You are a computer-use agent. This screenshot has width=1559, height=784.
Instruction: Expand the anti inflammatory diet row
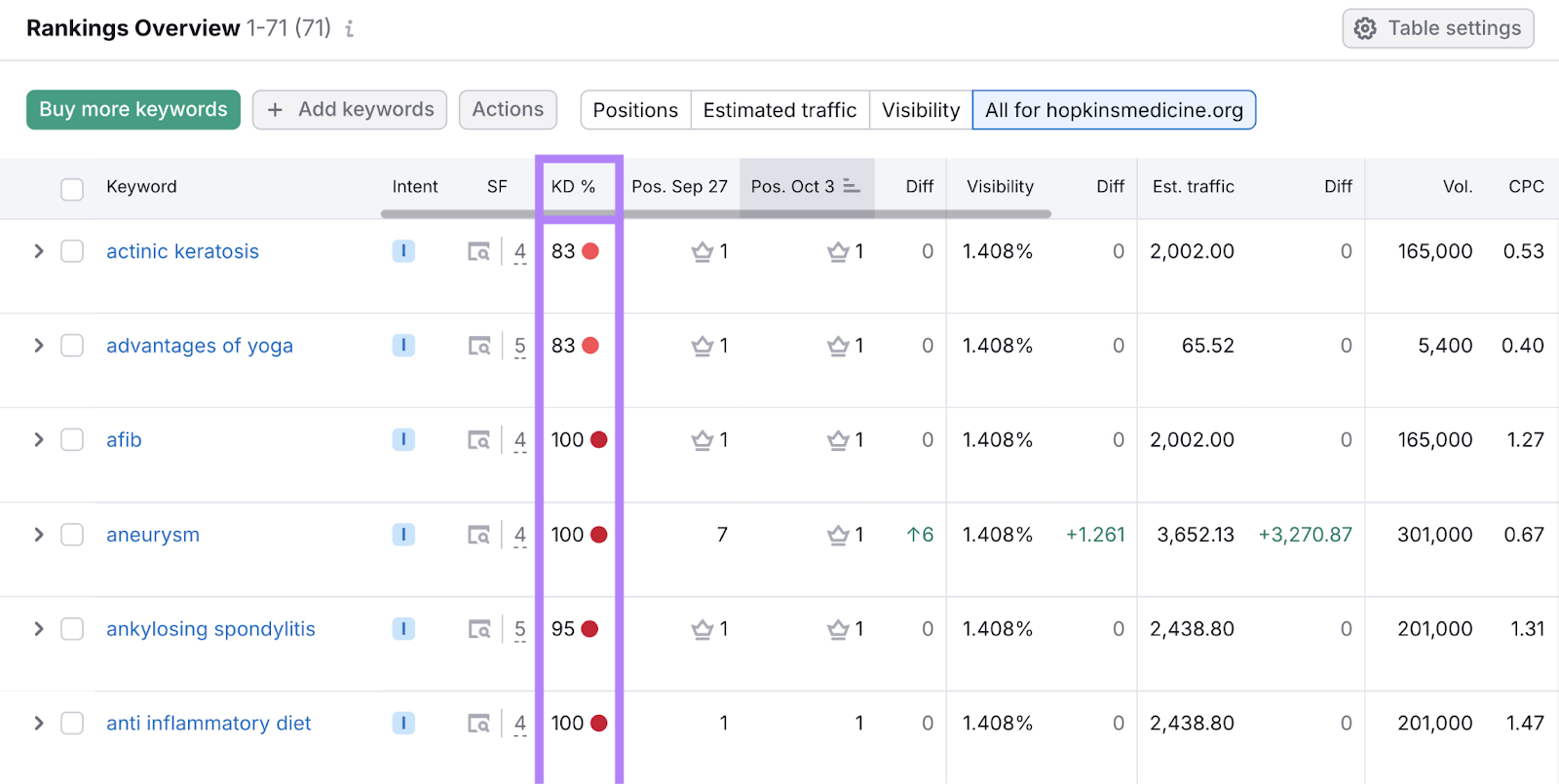39,724
